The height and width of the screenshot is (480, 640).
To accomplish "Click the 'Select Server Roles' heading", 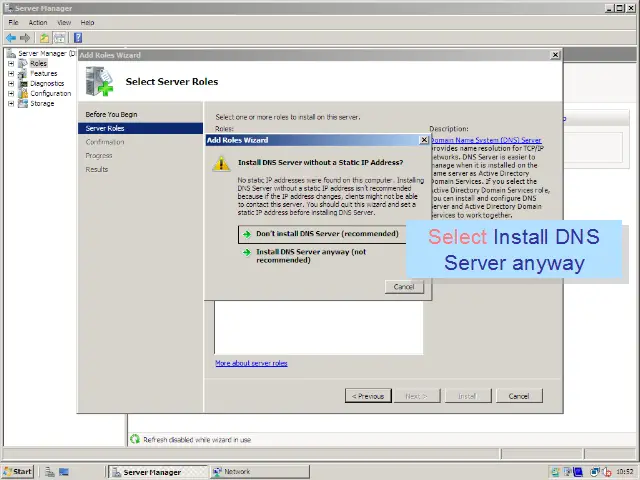I will tap(172, 82).
